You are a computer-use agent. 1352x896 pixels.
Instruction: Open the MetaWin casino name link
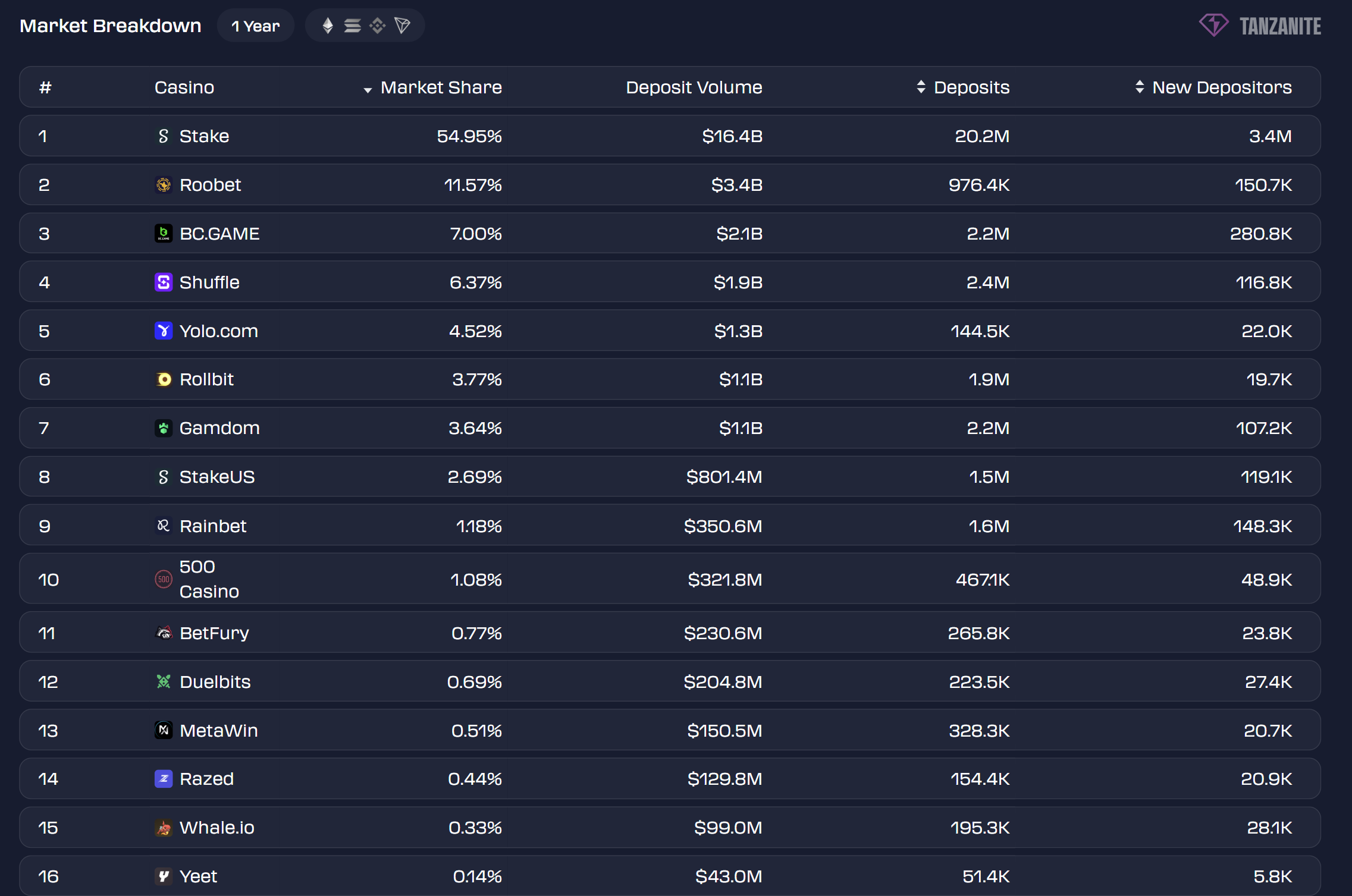pos(219,731)
